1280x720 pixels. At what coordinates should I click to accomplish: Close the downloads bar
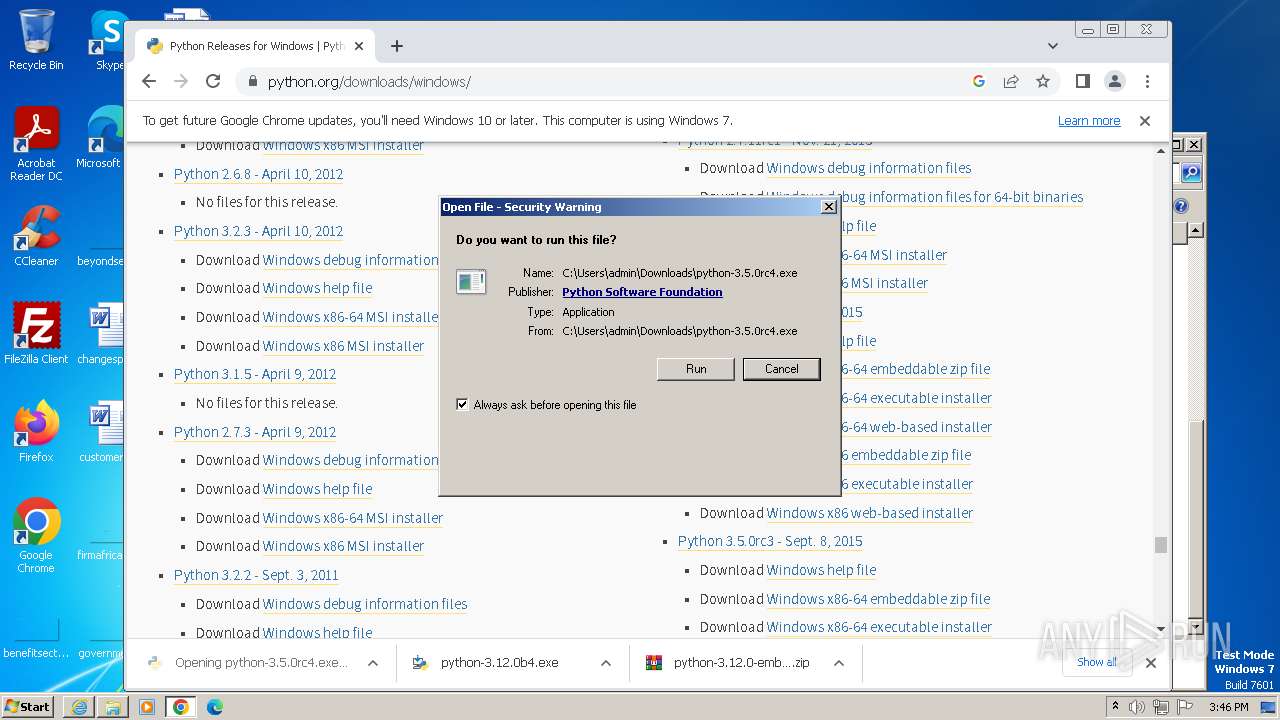(1151, 663)
